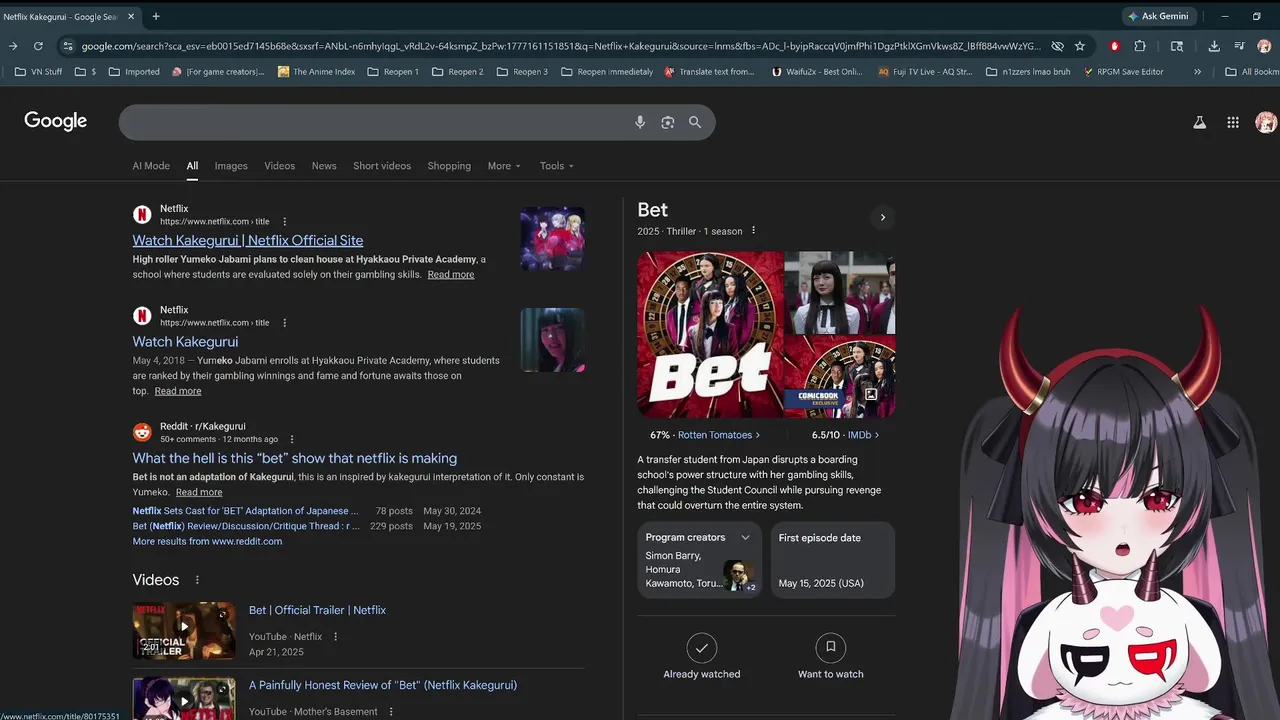Open the Downloads icon in toolbar
Viewport: 1280px width, 720px height.
click(1214, 46)
